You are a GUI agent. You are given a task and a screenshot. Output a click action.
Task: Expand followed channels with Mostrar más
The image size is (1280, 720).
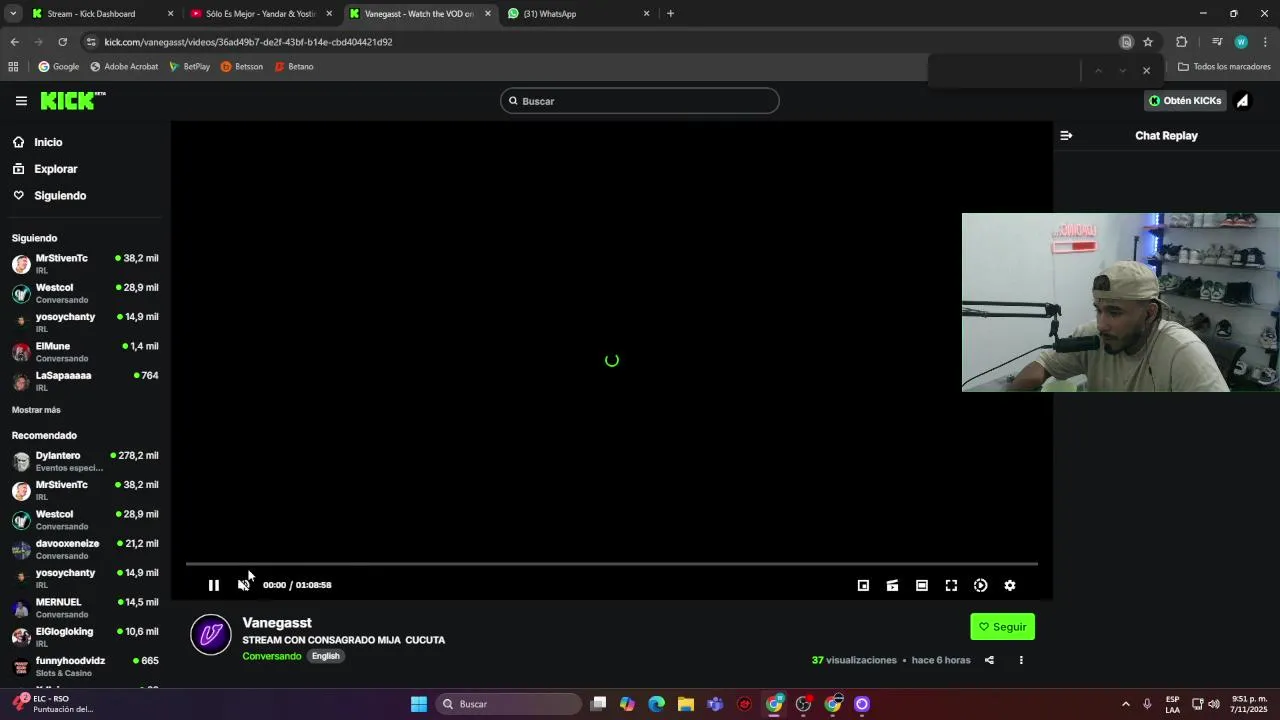point(36,410)
